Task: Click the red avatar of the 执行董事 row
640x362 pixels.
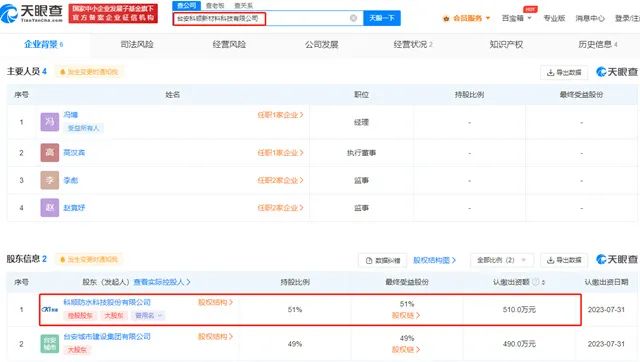Action: coord(50,153)
